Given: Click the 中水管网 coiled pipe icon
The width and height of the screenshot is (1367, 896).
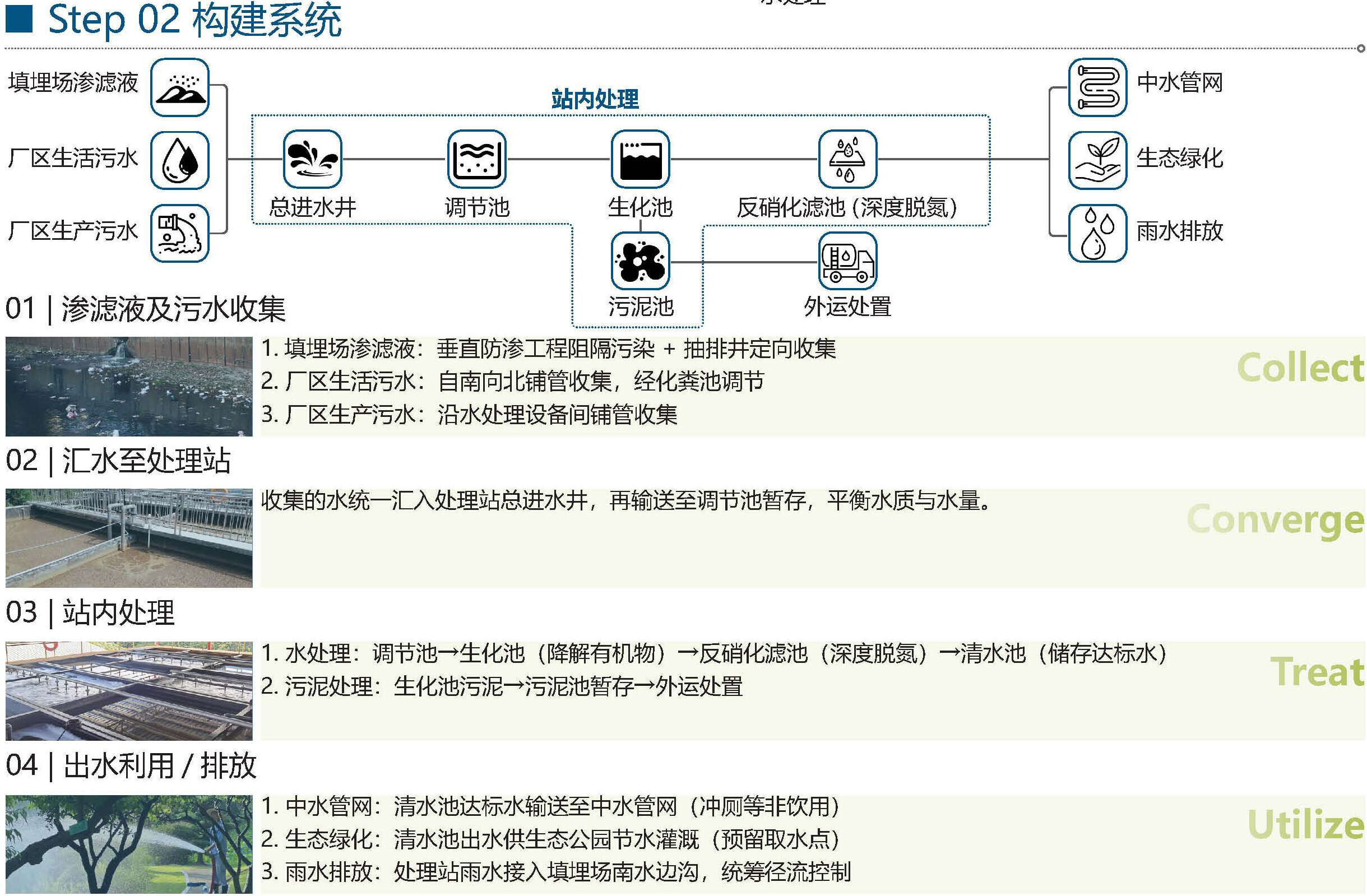Looking at the screenshot, I should pos(1097,87).
